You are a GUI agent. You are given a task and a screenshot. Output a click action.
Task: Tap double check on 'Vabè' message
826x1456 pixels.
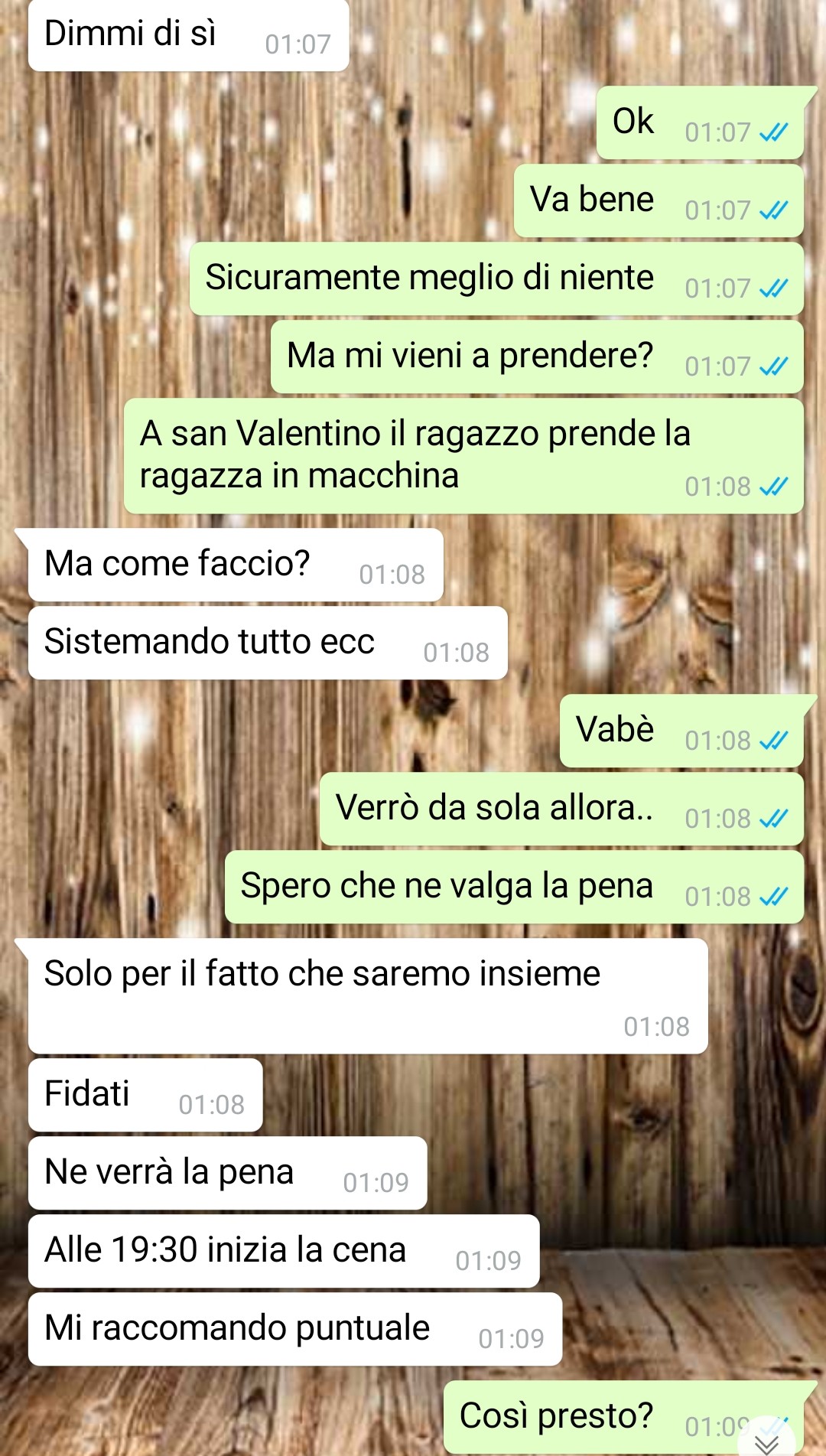tap(773, 741)
